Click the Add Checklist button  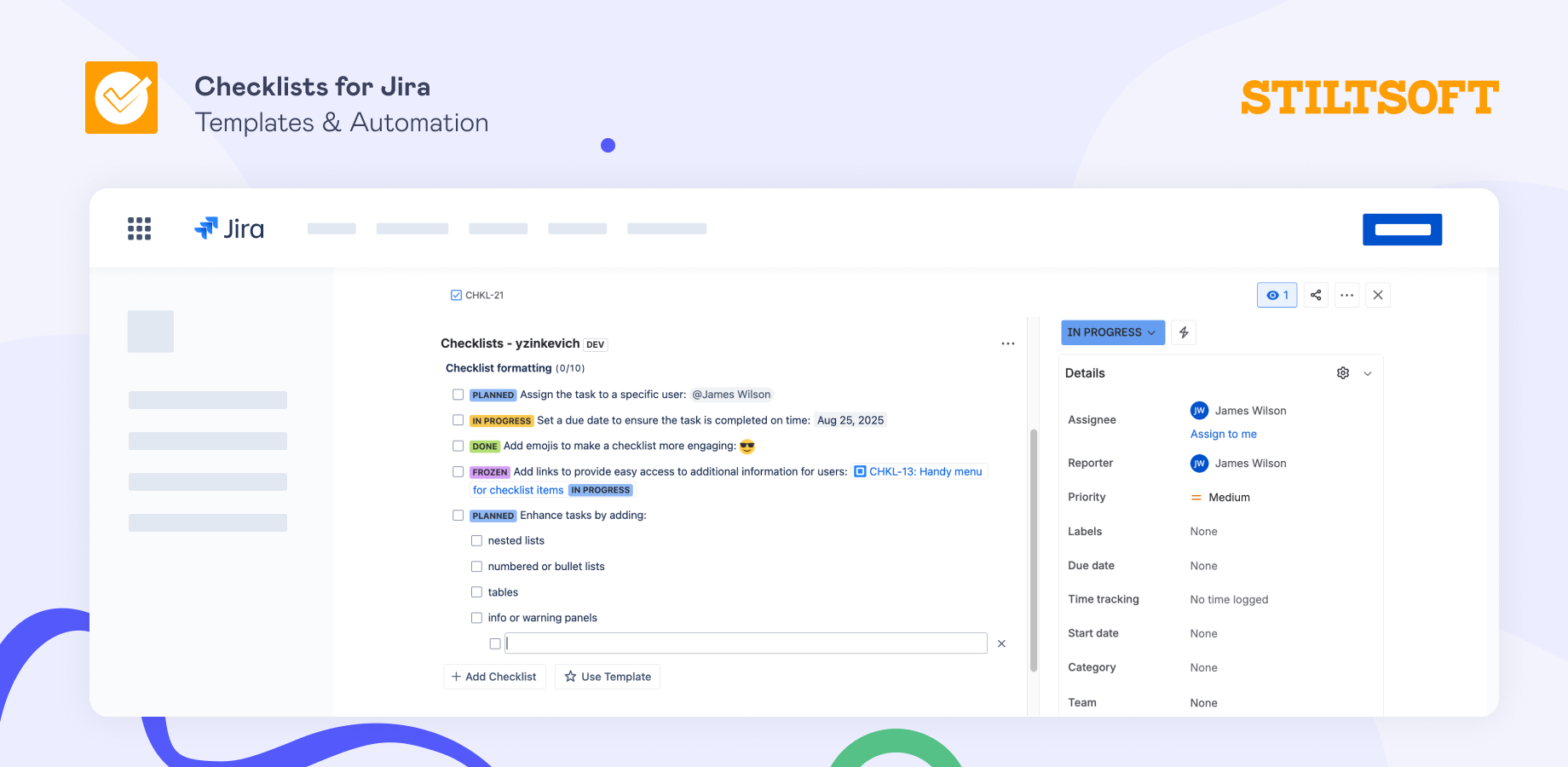point(494,676)
